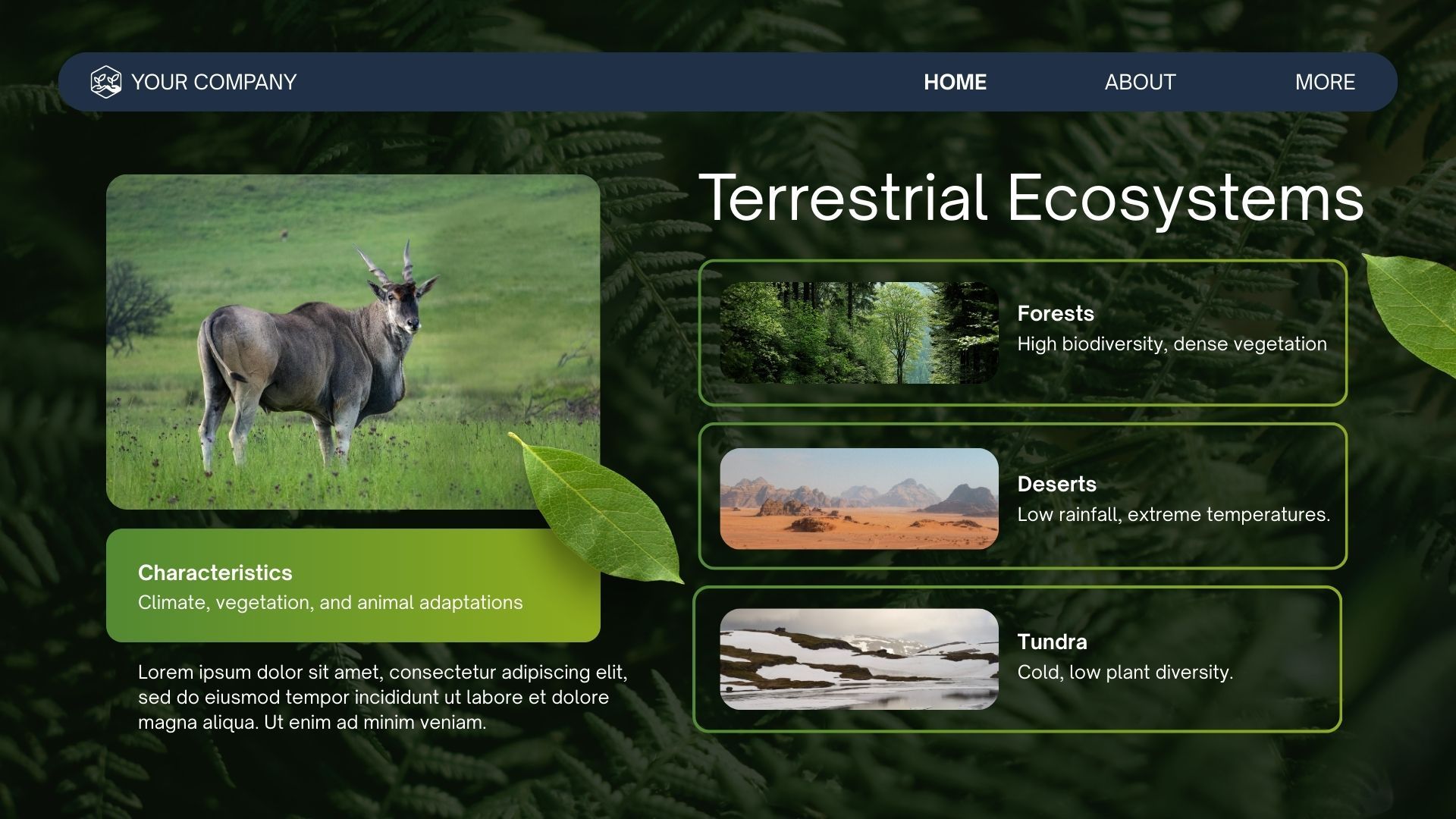Open the ABOUT nav item
This screenshot has height=819, width=1456.
[x=1139, y=82]
